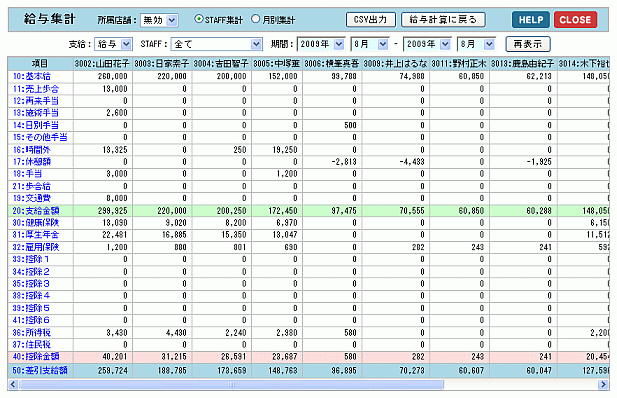Open the 37:住民税 item link

click(31, 344)
